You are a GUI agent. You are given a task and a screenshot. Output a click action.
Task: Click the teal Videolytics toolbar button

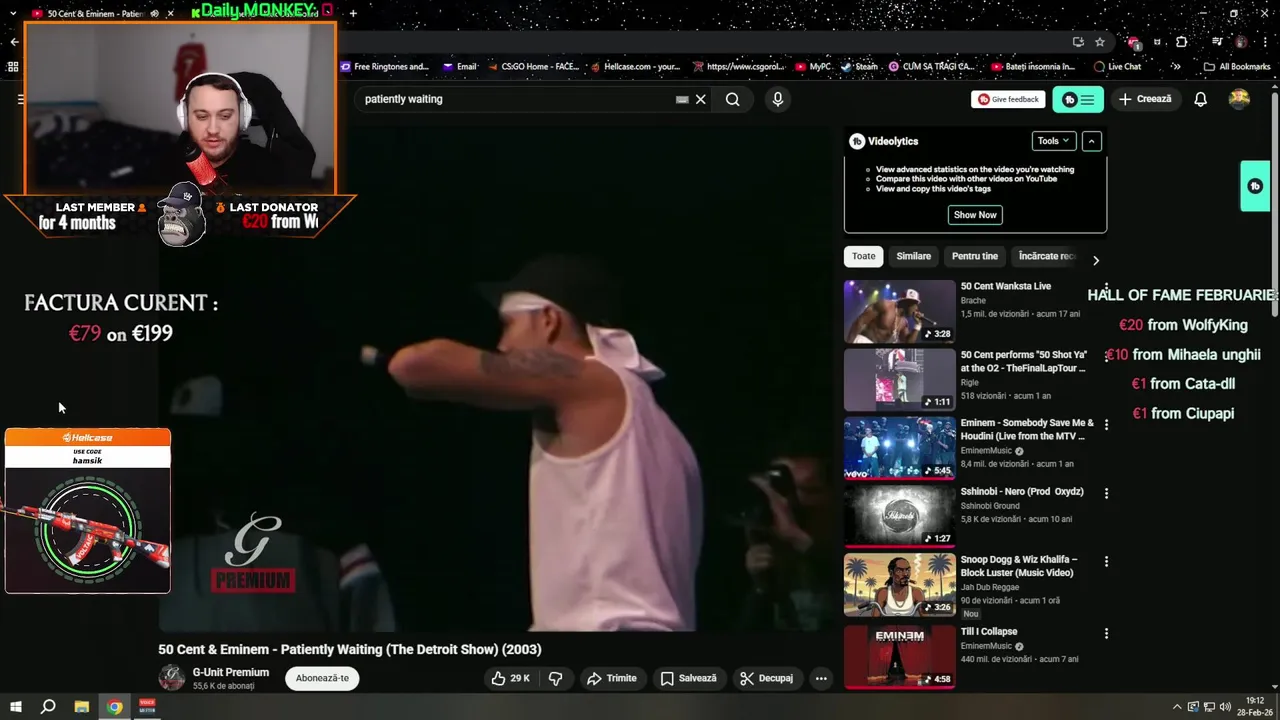(1078, 99)
